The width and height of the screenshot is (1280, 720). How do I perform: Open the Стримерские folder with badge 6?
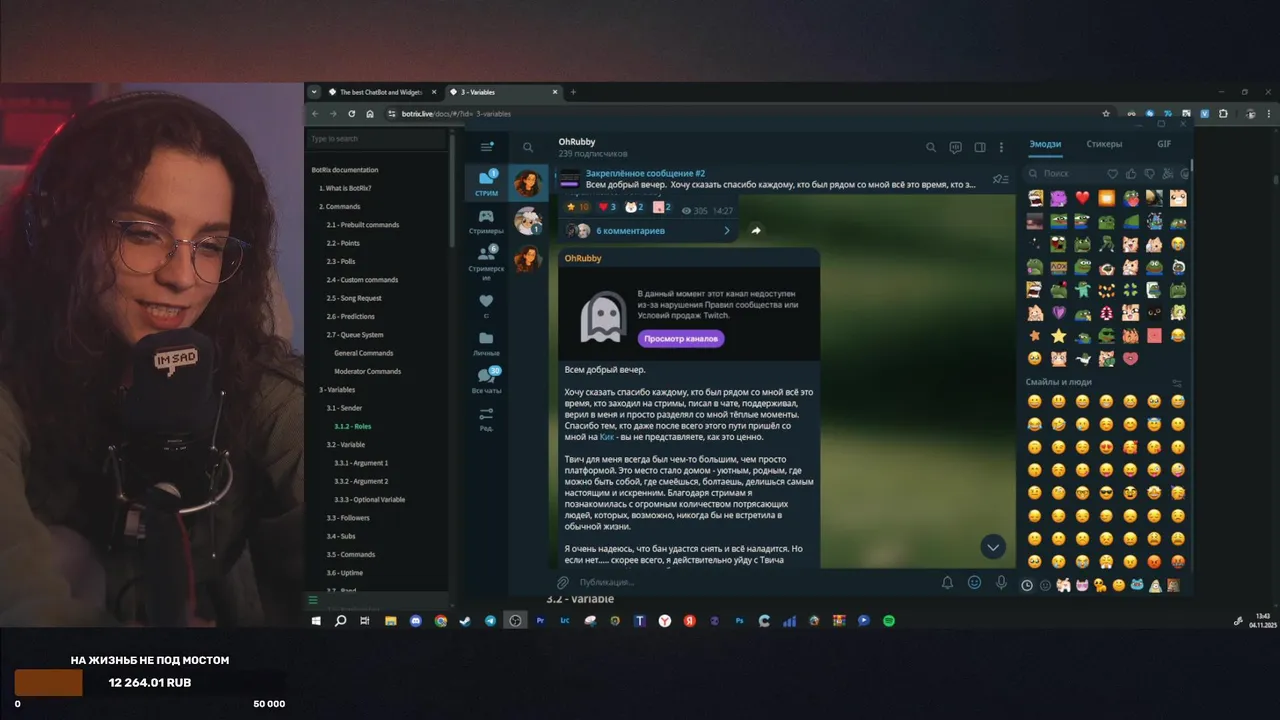(x=486, y=262)
